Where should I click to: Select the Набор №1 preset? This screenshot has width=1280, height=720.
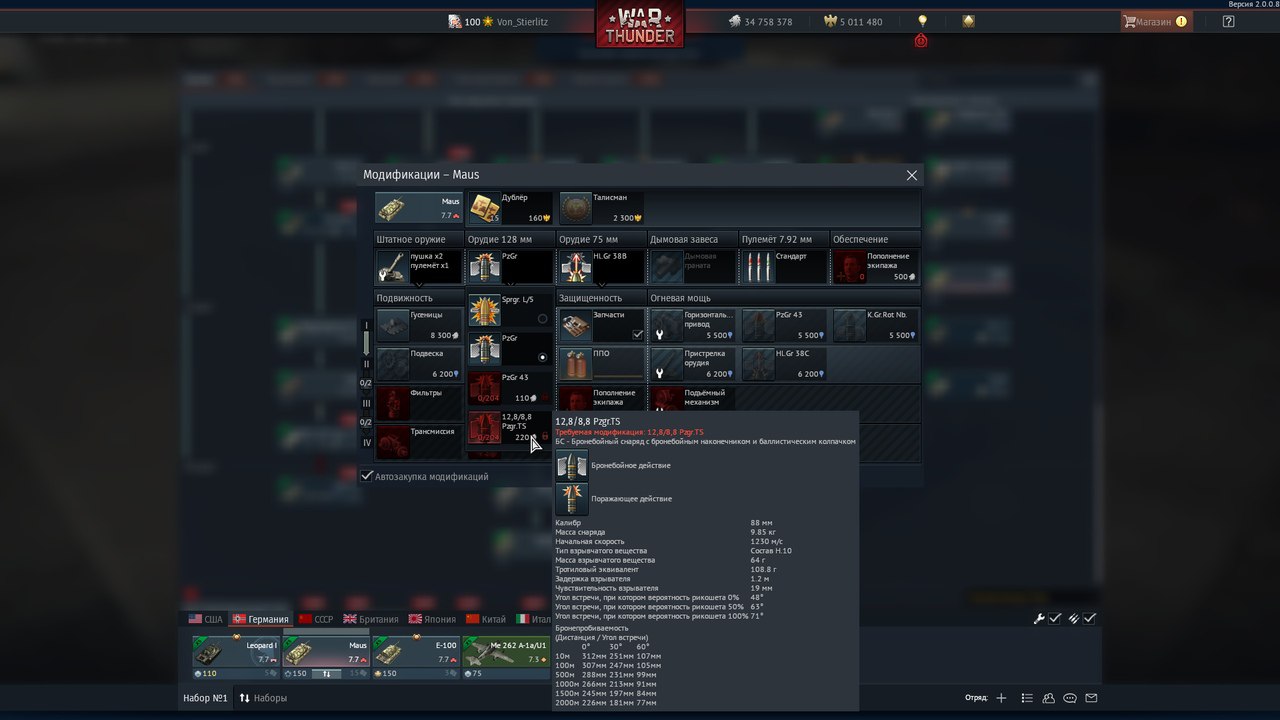click(205, 698)
